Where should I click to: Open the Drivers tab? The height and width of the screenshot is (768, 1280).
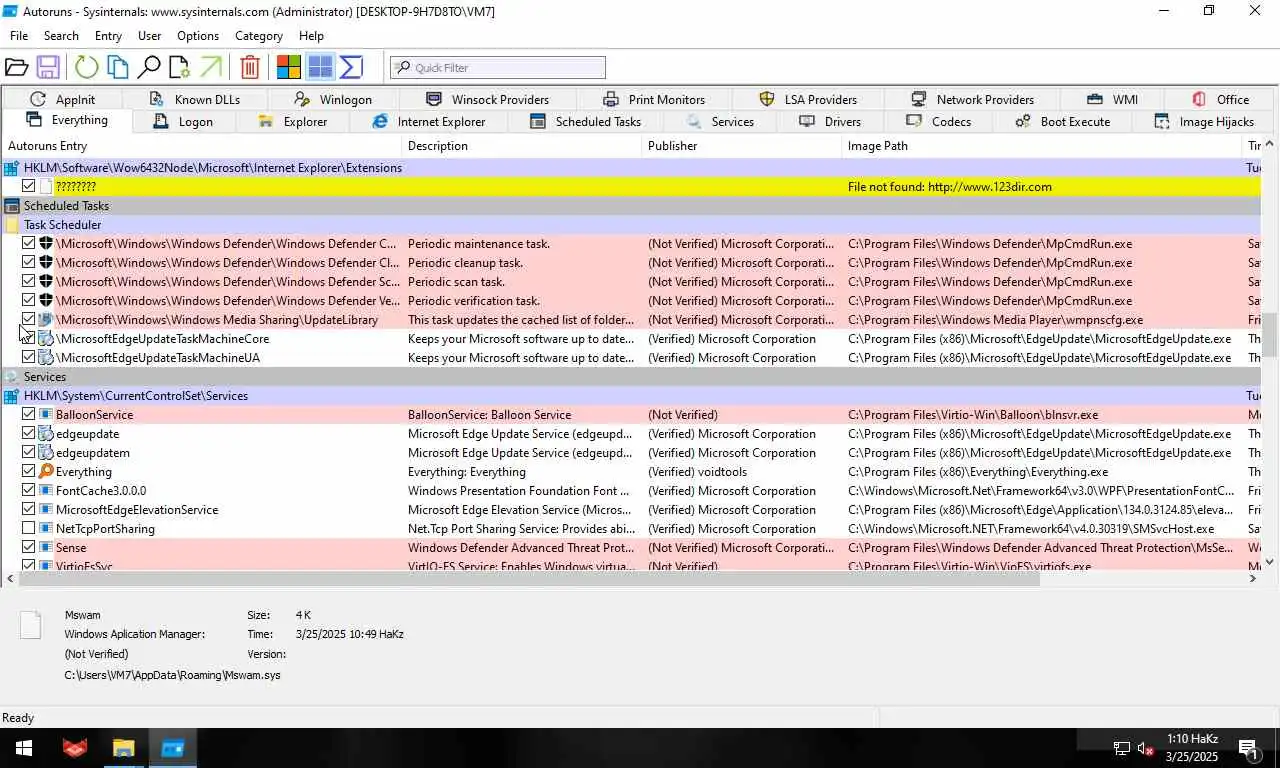pos(830,121)
